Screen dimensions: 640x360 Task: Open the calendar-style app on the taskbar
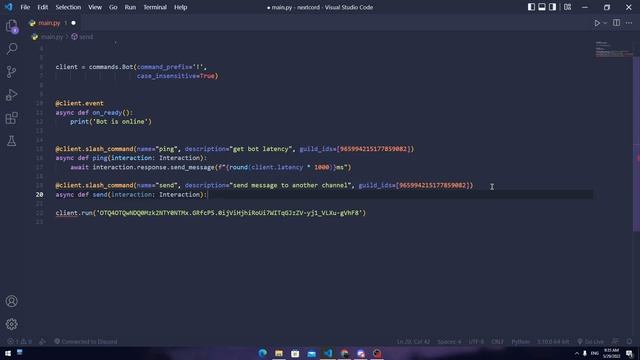pyautogui.click(x=296, y=353)
